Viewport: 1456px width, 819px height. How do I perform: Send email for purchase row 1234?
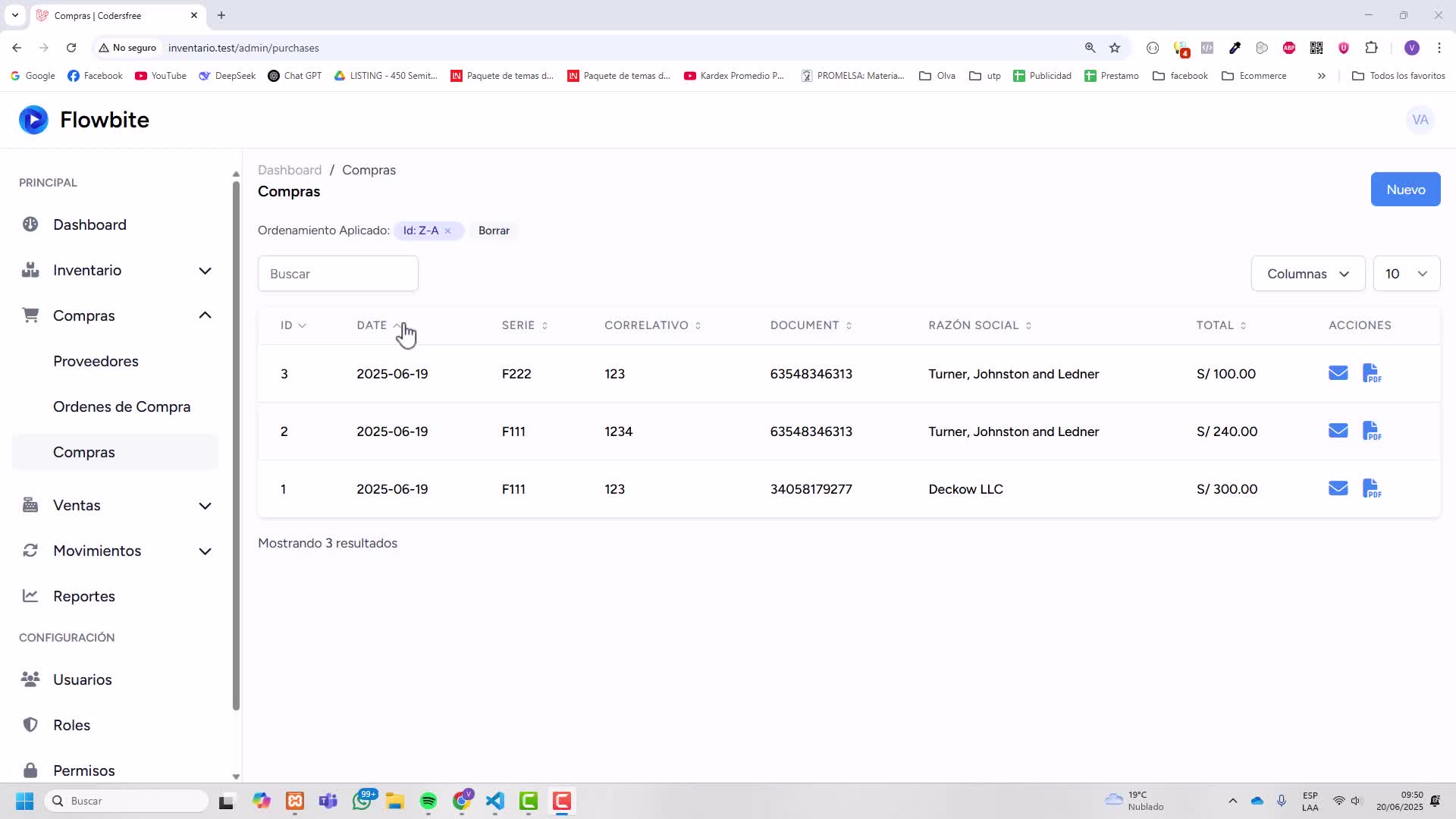point(1338,431)
